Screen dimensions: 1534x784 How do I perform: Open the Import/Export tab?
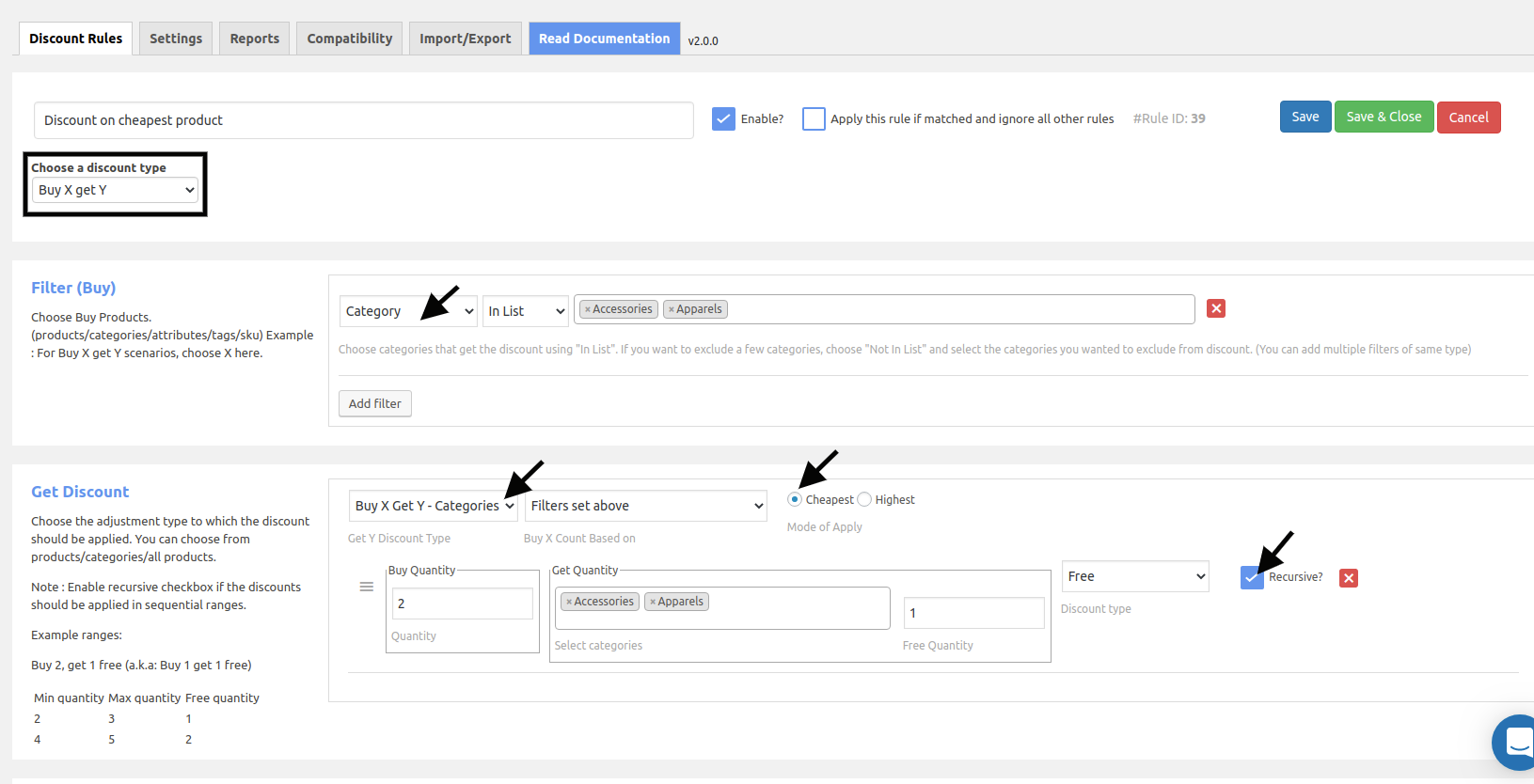[x=465, y=39]
